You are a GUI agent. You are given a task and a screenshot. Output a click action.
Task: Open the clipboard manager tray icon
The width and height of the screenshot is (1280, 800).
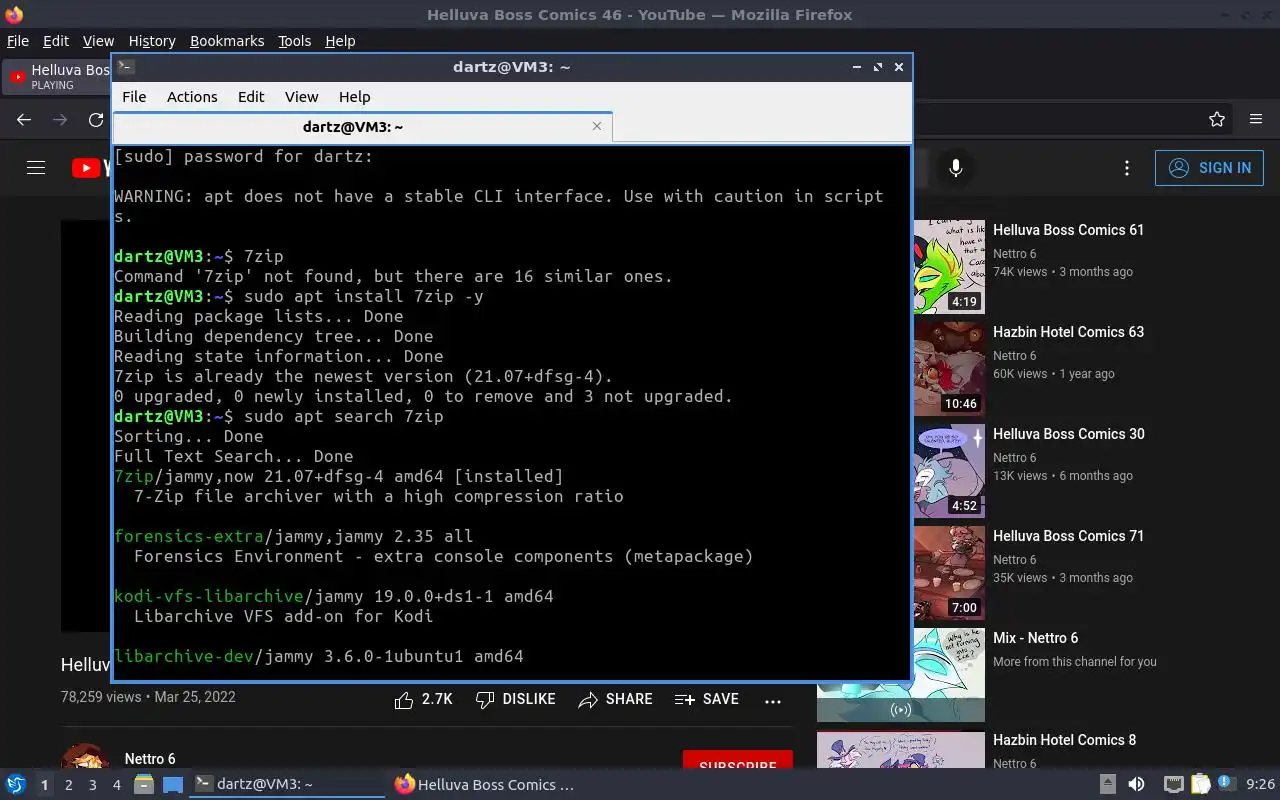pyautogui.click(x=1199, y=785)
